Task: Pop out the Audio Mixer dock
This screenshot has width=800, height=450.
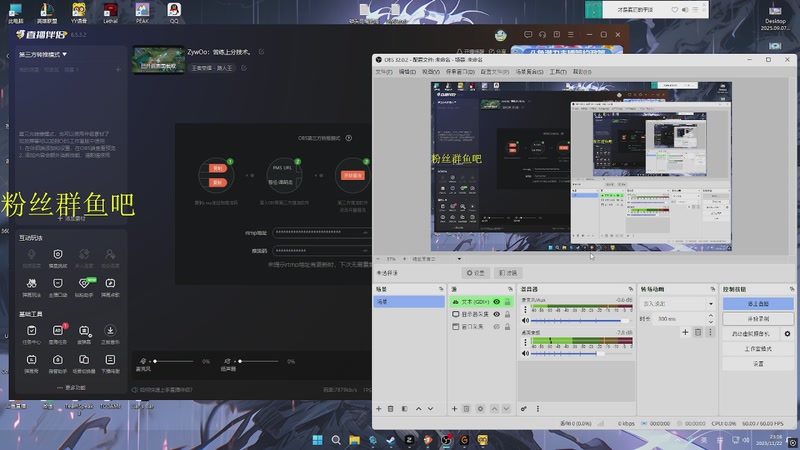Action: click(631, 289)
